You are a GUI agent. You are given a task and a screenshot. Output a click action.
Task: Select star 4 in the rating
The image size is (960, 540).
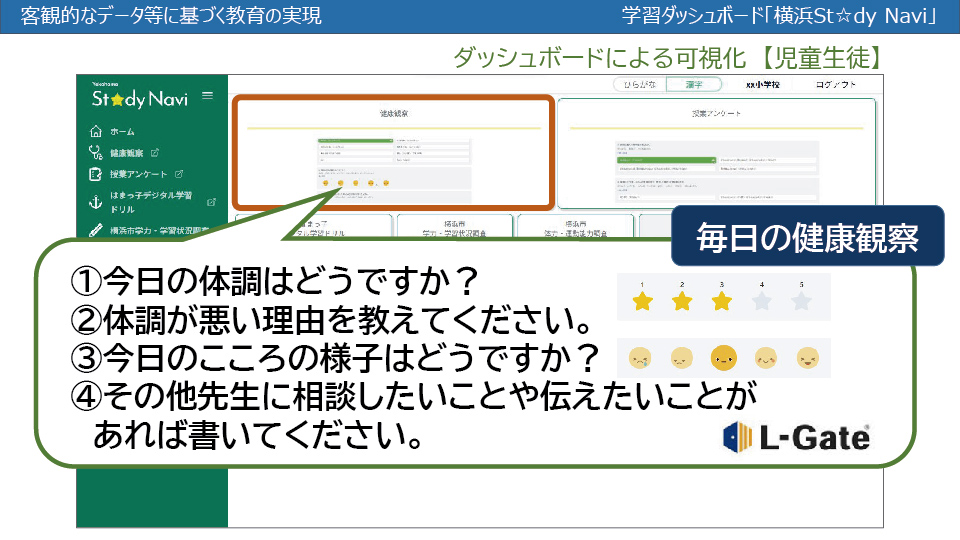pyautogui.click(x=762, y=301)
